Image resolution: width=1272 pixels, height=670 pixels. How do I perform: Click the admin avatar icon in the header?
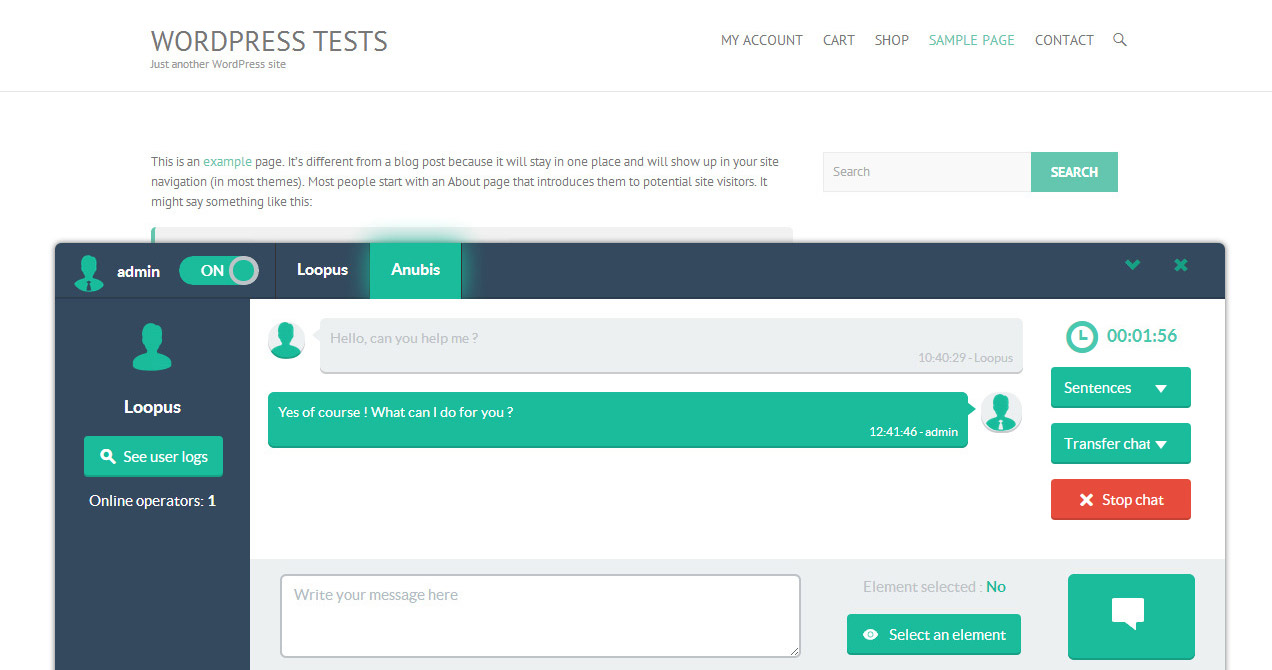(x=88, y=271)
